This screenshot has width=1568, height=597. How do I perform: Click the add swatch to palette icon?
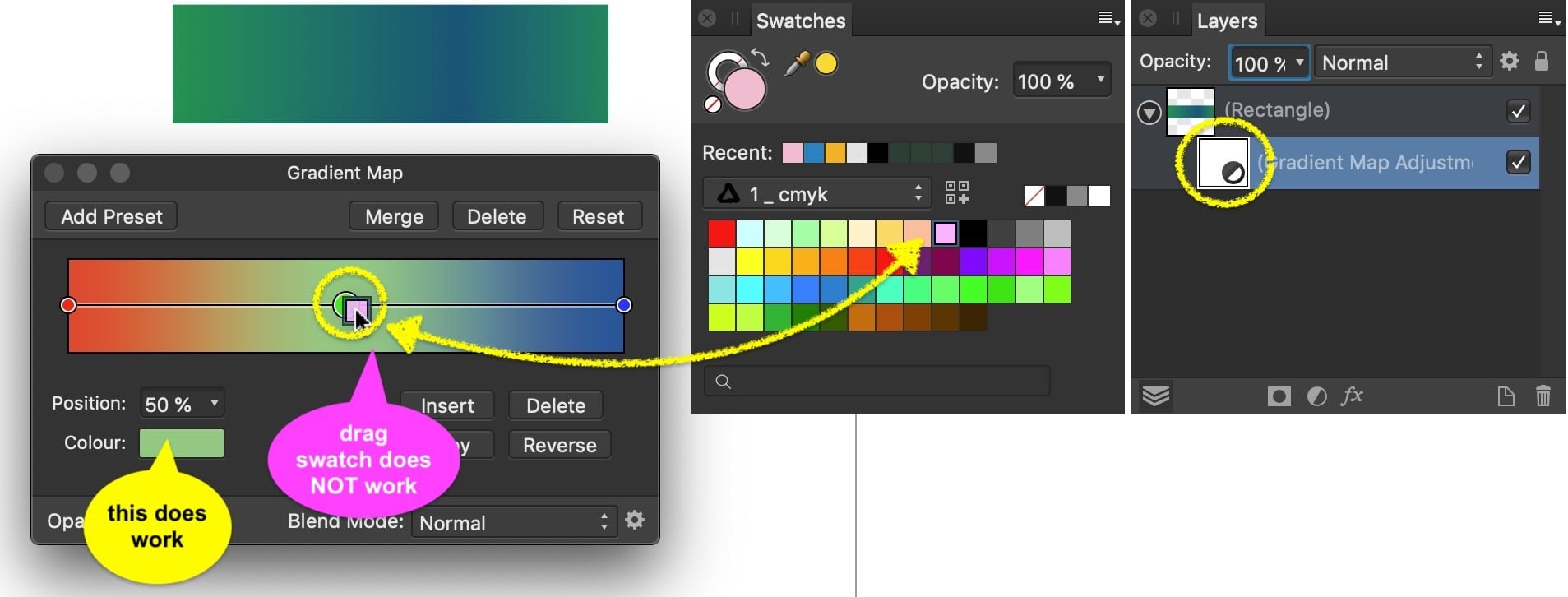point(957,193)
